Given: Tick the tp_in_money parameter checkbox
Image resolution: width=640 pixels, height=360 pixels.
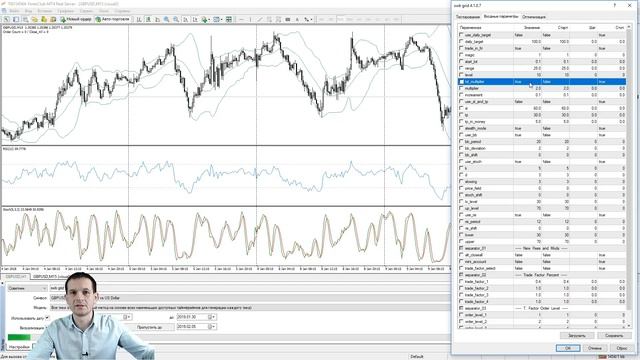Looking at the screenshot, I should [x=462, y=122].
